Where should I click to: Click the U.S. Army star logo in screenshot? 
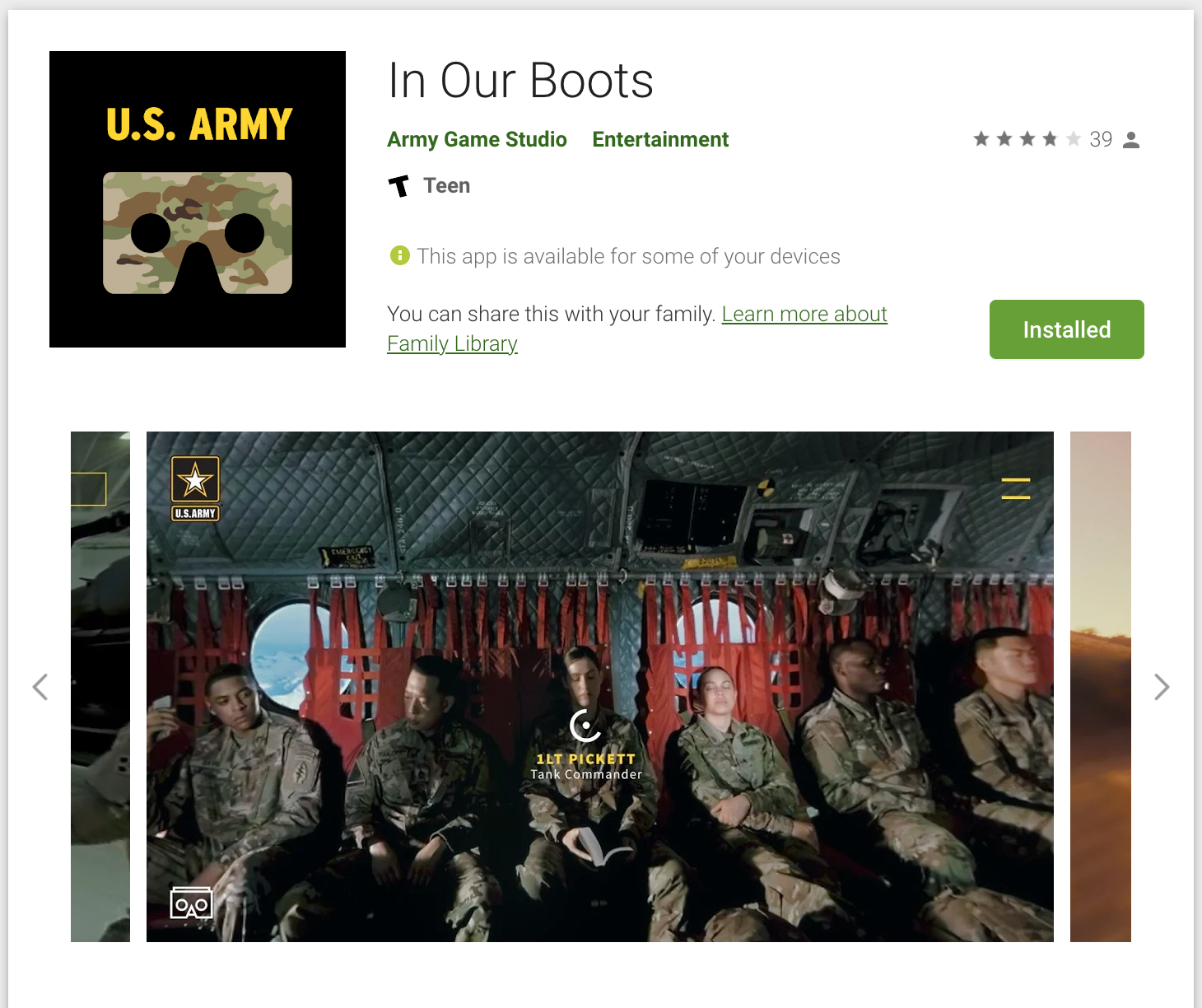195,488
